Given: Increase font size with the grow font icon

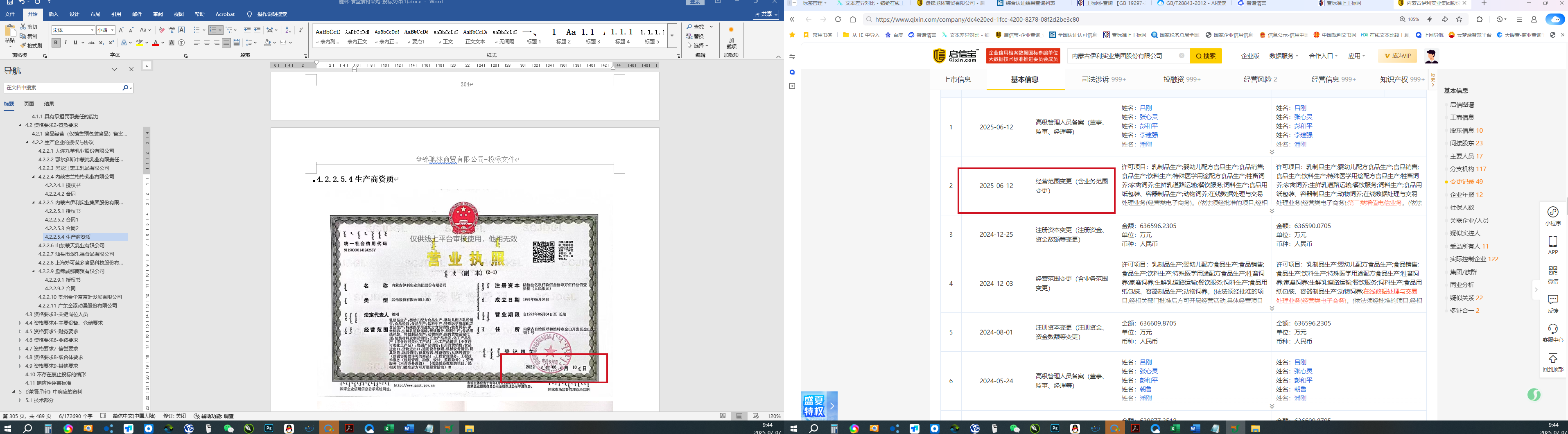Looking at the screenshot, I should pyautogui.click(x=121, y=30).
